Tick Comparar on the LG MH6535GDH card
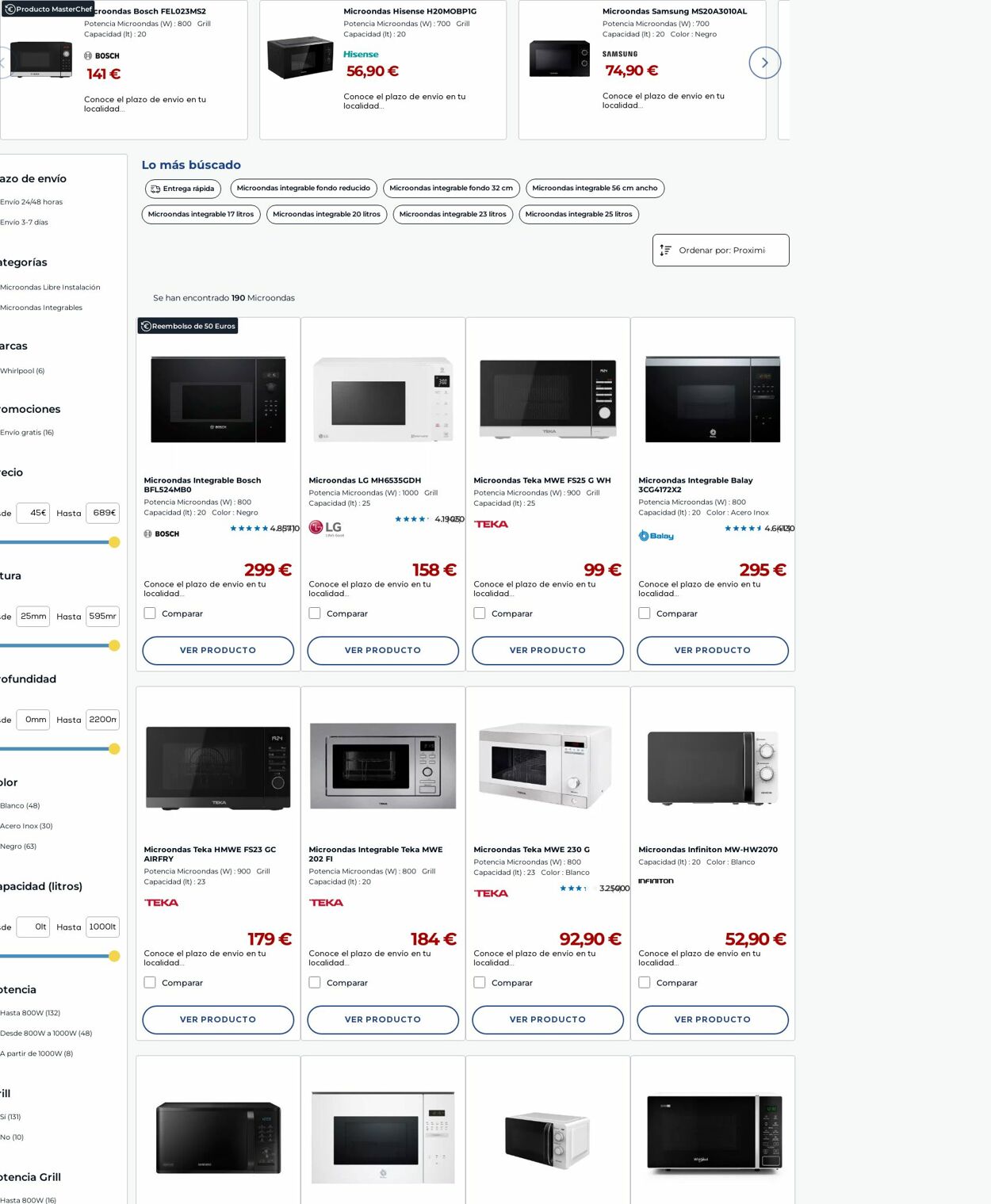Viewport: 991px width, 1204px height. [x=315, y=613]
